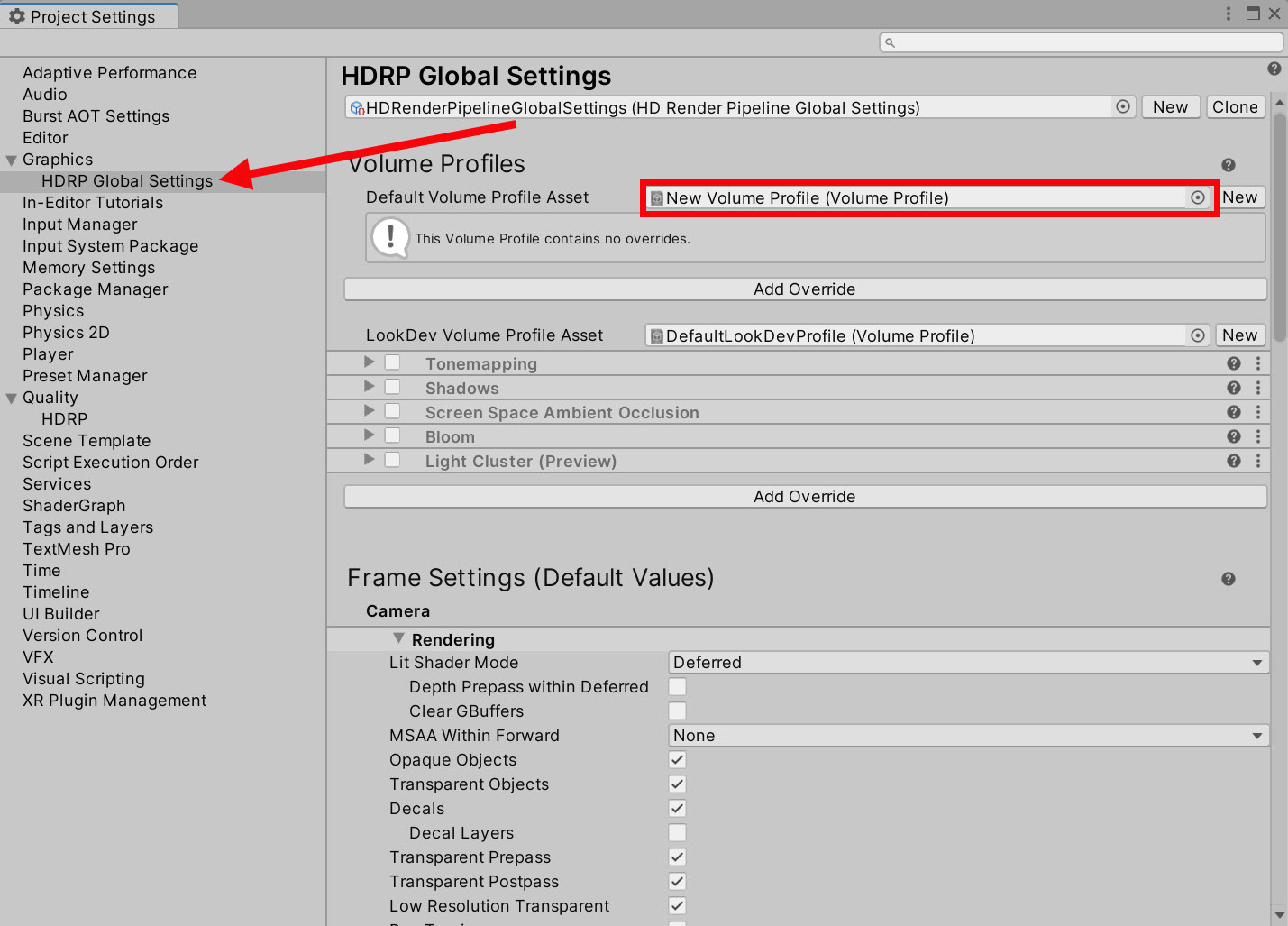The height and width of the screenshot is (926, 1288).
Task: Select XR Plugin Management category
Action: pos(114,701)
